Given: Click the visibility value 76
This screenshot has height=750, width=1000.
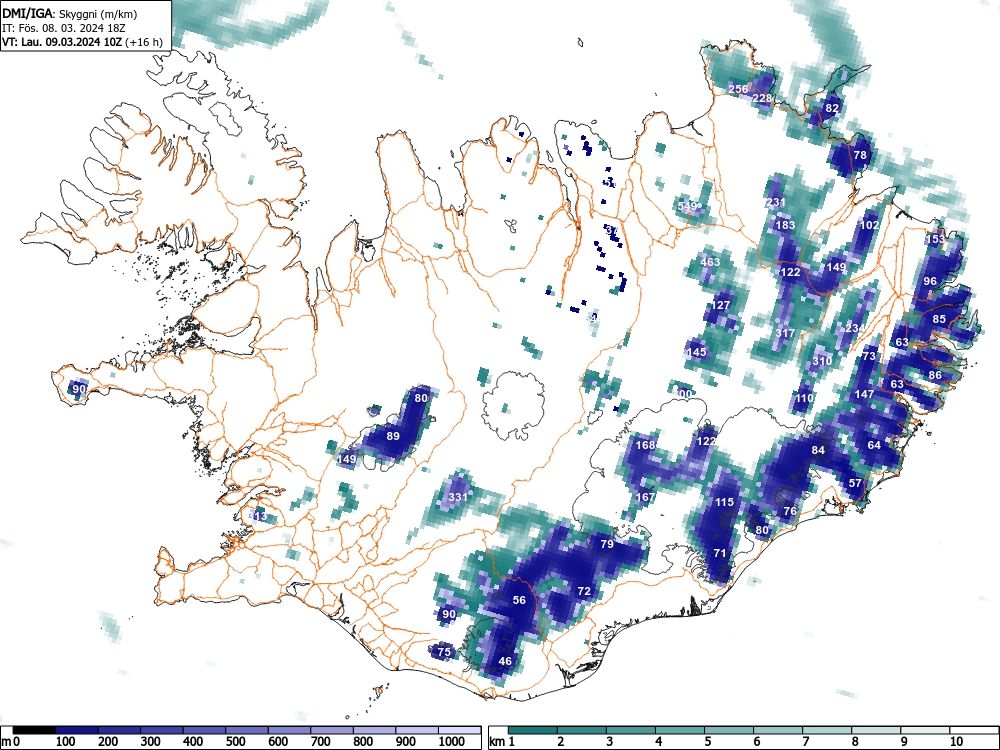Looking at the screenshot, I should pos(790,511).
